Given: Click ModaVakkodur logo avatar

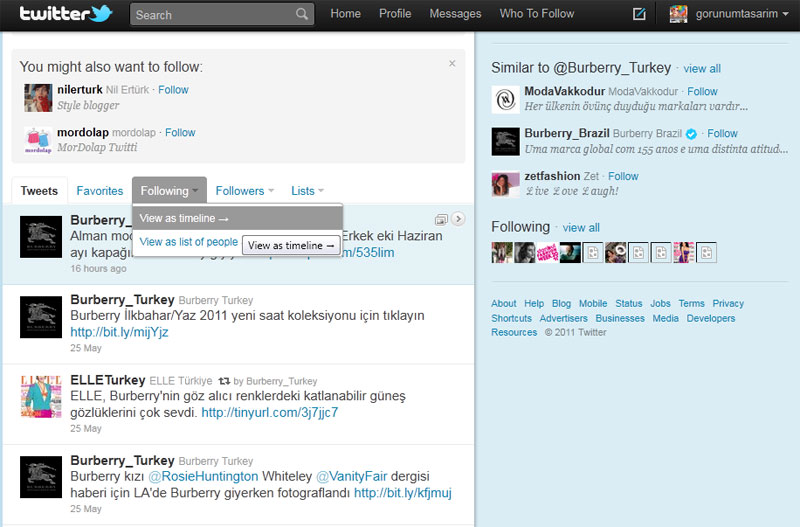Looking at the screenshot, I should pos(506,99).
